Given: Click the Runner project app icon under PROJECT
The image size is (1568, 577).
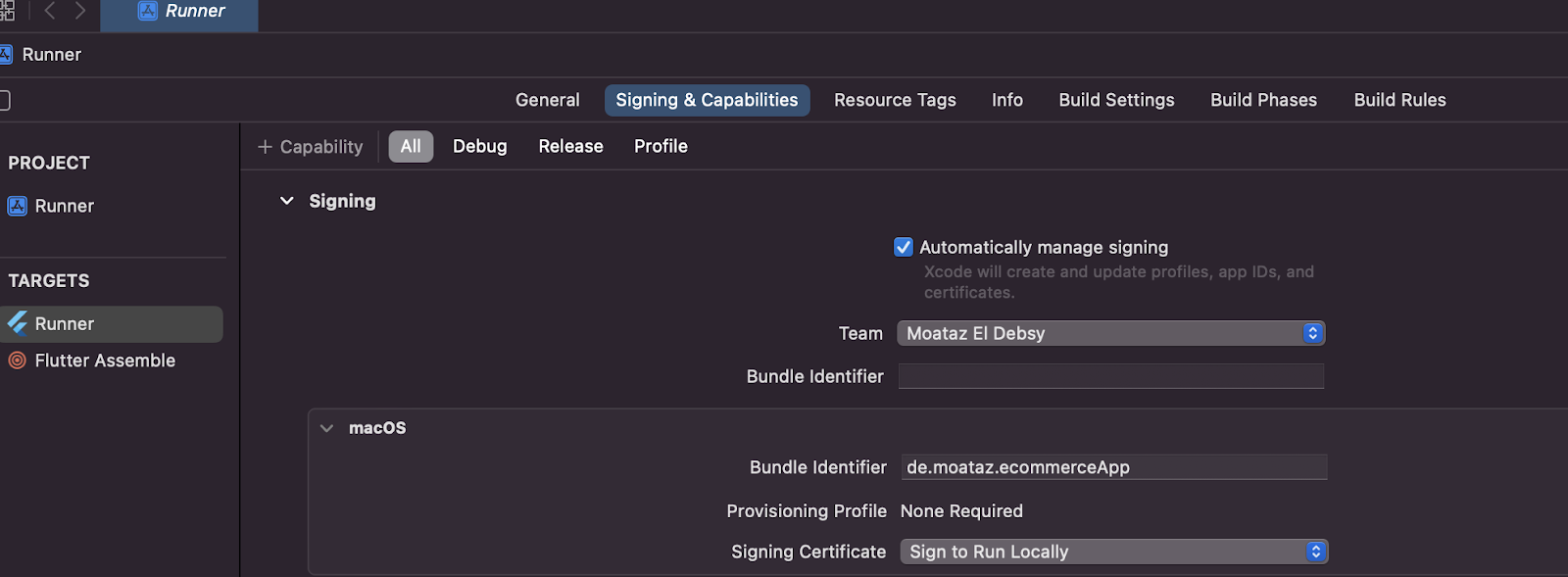Looking at the screenshot, I should (18, 206).
